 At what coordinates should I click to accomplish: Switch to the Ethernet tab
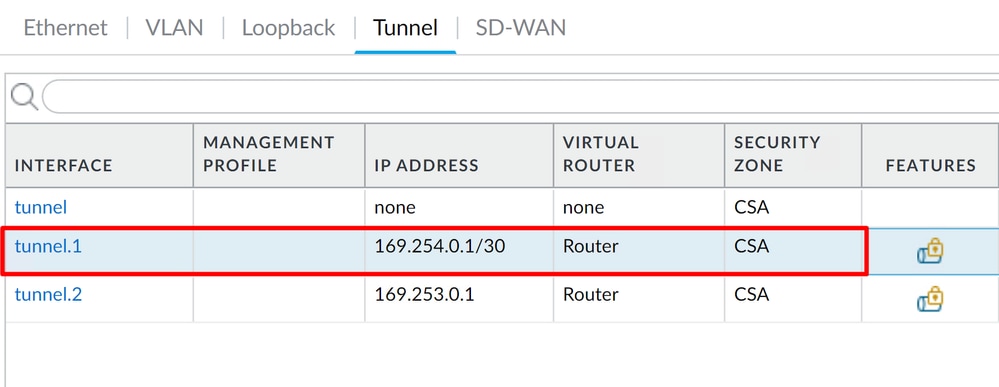coord(66,28)
